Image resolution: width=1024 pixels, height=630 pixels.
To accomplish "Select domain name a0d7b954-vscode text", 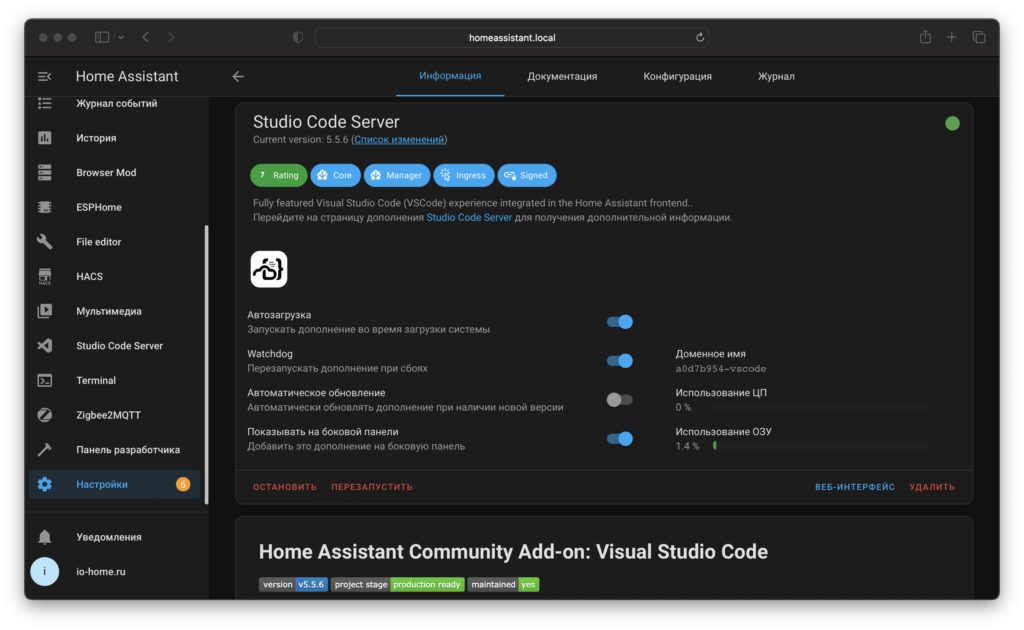I will point(720,369).
